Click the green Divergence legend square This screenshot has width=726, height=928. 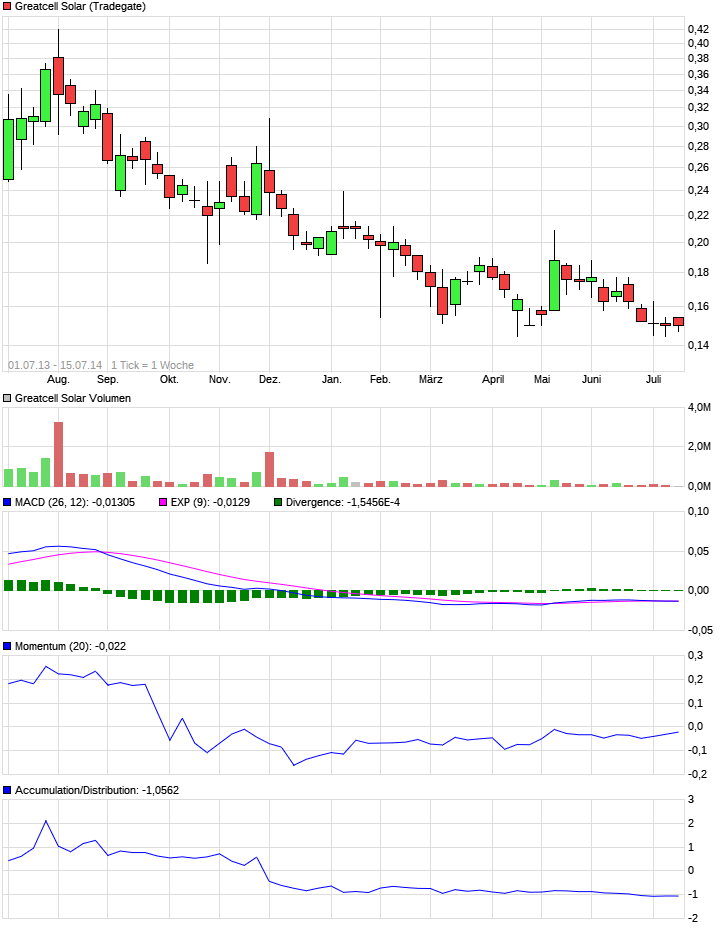[278, 502]
